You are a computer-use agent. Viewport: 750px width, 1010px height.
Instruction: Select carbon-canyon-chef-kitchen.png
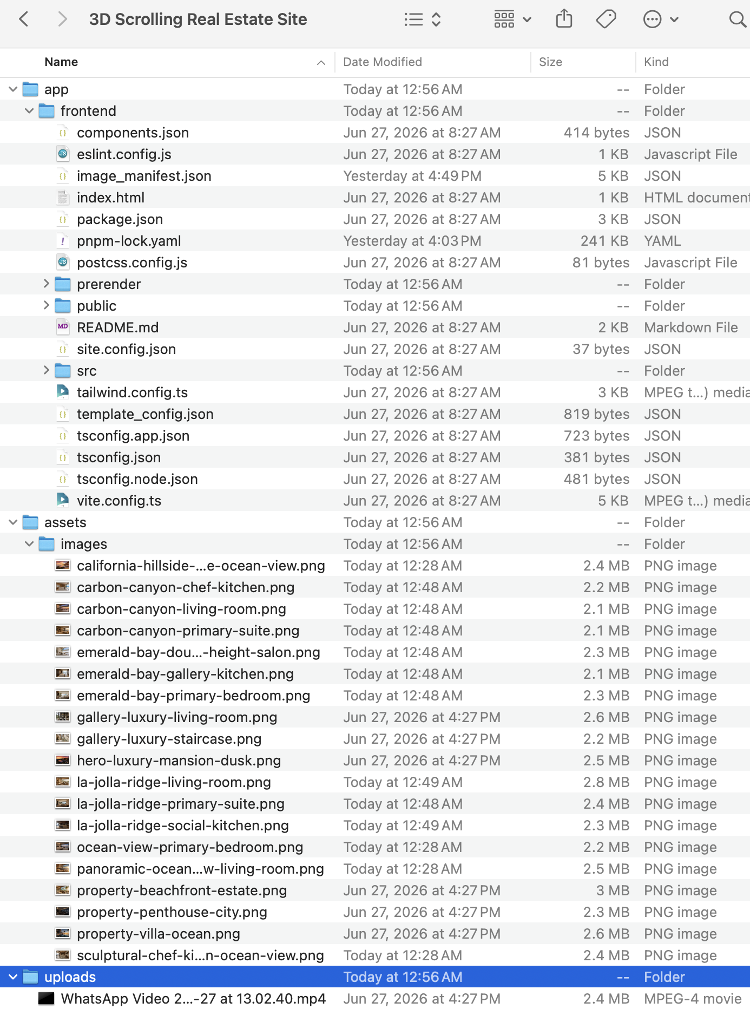click(x=186, y=587)
